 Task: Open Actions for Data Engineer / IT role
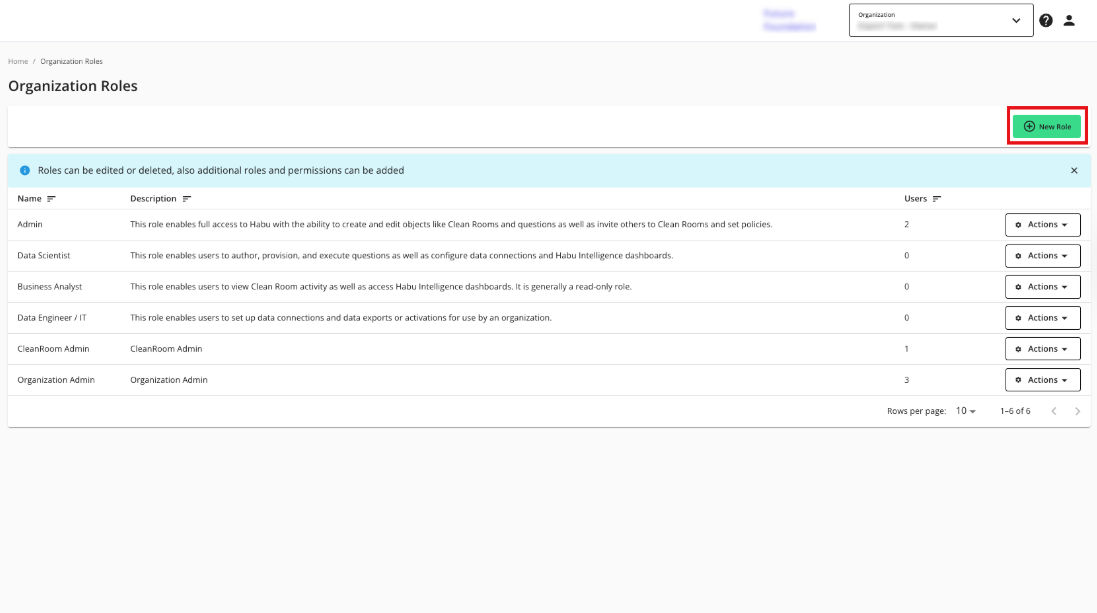click(1042, 318)
